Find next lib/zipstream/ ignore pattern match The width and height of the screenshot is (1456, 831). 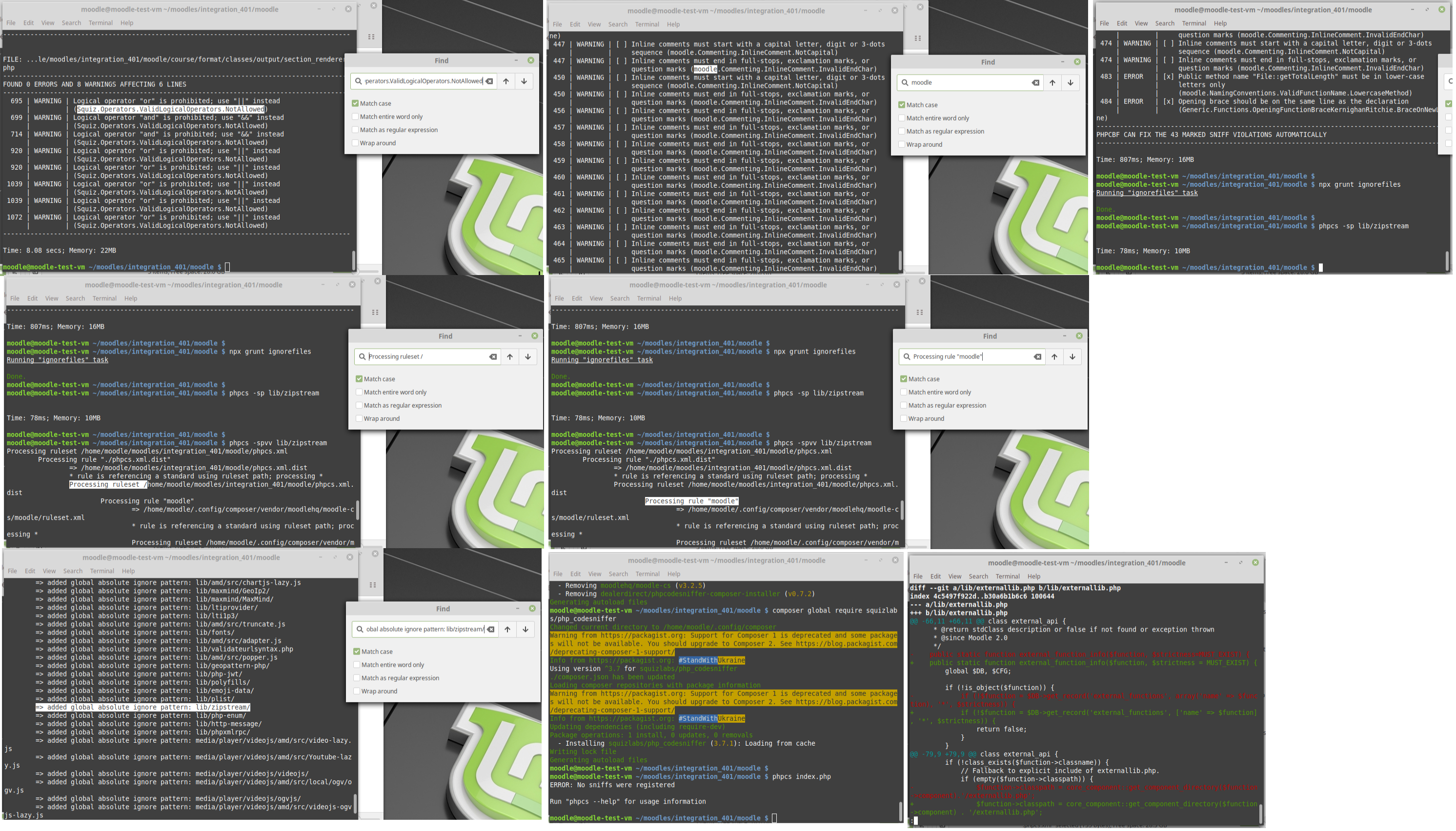coord(526,630)
